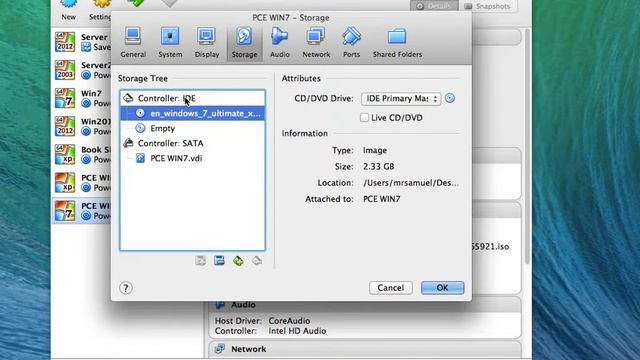Select the en_windows_7_ultimate disc entry
The width and height of the screenshot is (640, 360).
pyautogui.click(x=192, y=113)
